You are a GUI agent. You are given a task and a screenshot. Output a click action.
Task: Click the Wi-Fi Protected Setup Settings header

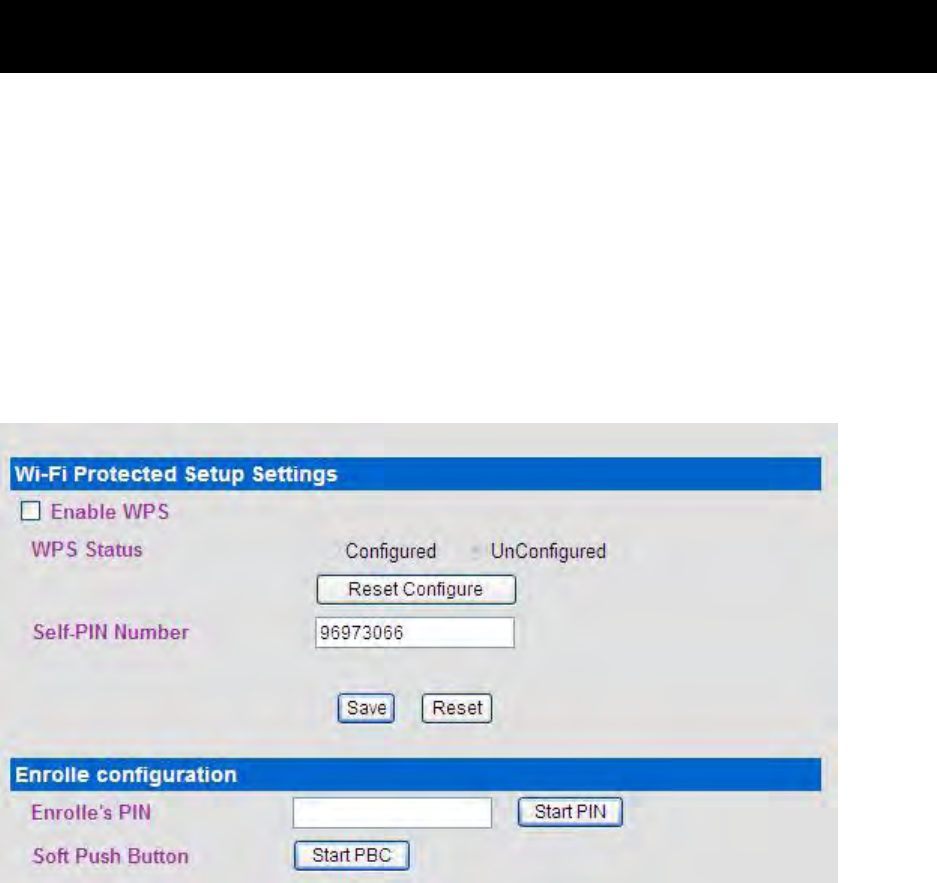point(416,474)
